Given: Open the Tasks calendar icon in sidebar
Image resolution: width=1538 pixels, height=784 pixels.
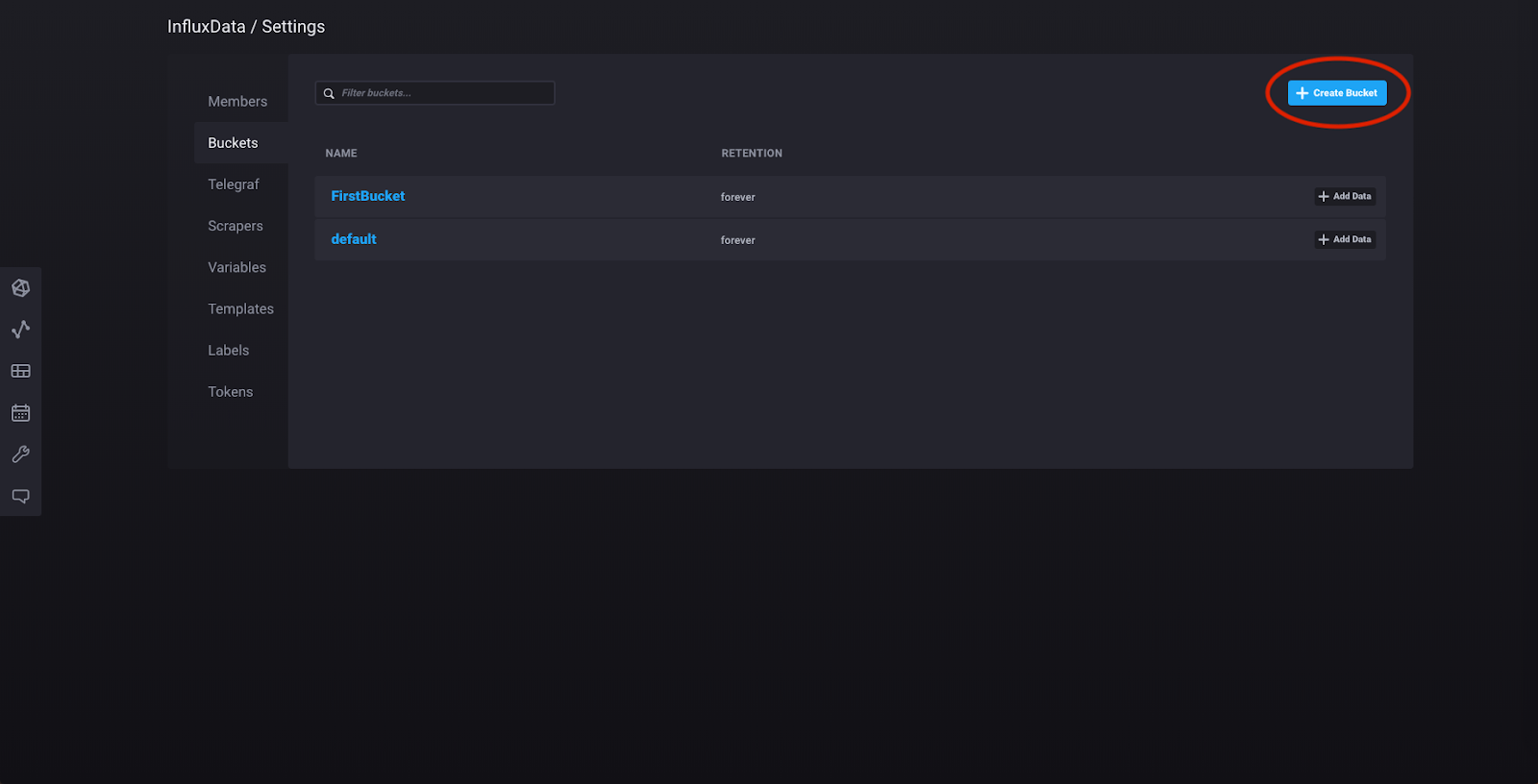Looking at the screenshot, I should (x=20, y=412).
